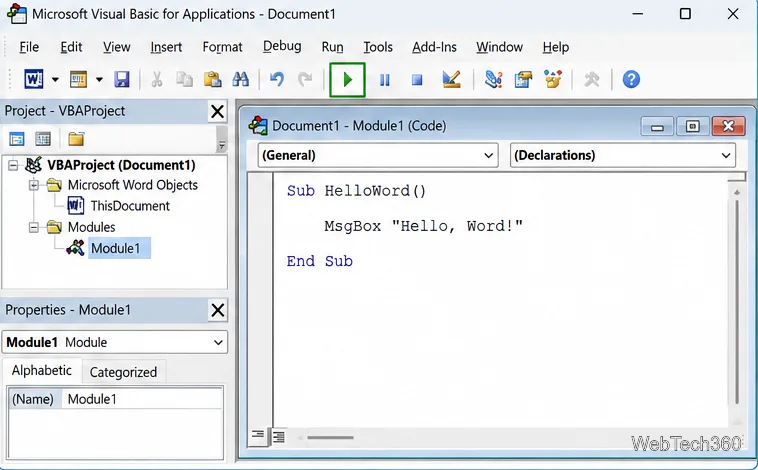
Task: Open the Properties Window toolbar icon
Action: click(523, 79)
